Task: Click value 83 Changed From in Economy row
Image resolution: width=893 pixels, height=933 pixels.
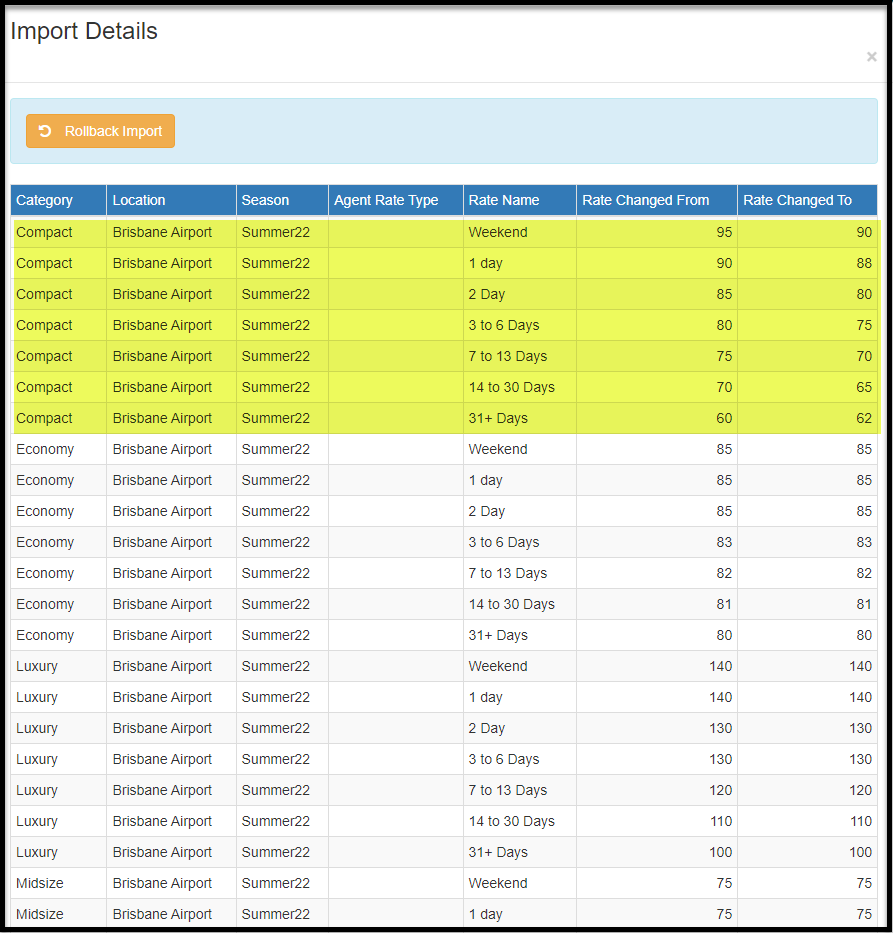Action: (x=724, y=542)
